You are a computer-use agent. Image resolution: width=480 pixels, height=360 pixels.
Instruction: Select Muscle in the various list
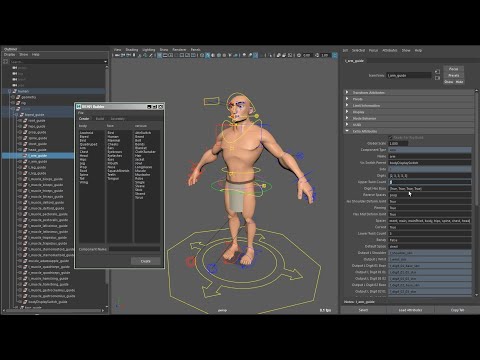[140, 171]
